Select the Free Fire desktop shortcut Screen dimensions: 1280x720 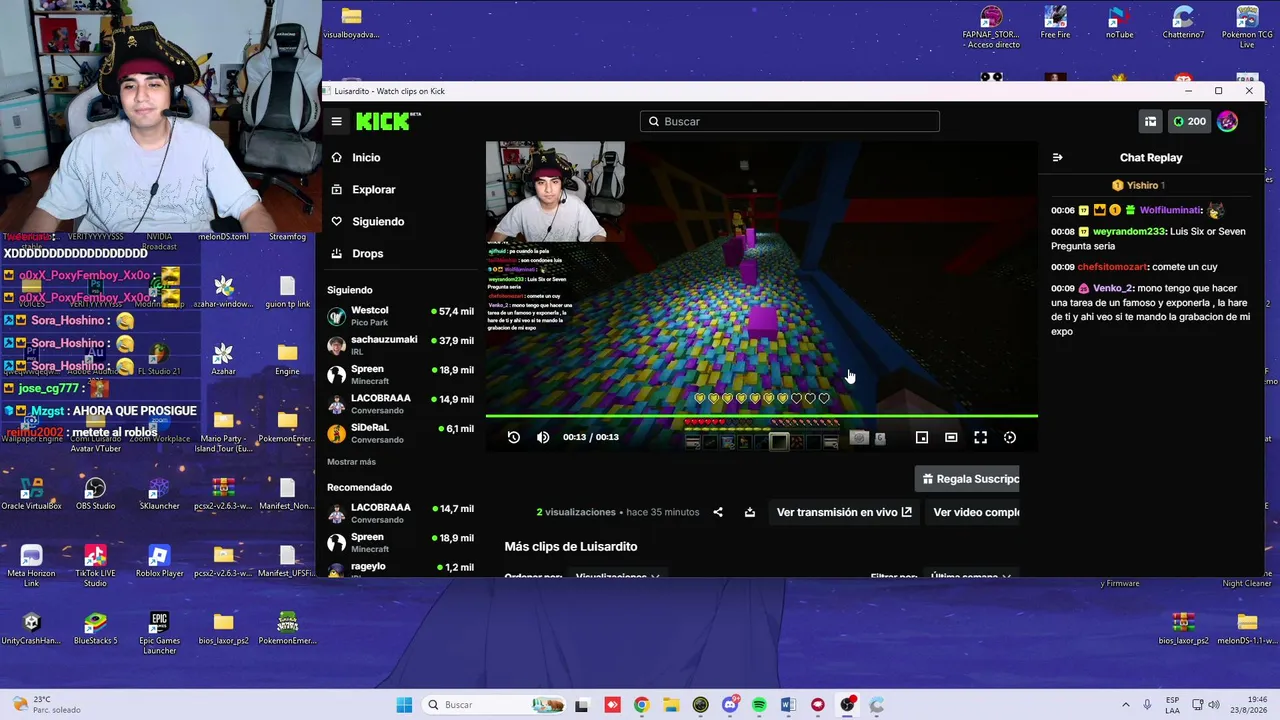click(1055, 23)
